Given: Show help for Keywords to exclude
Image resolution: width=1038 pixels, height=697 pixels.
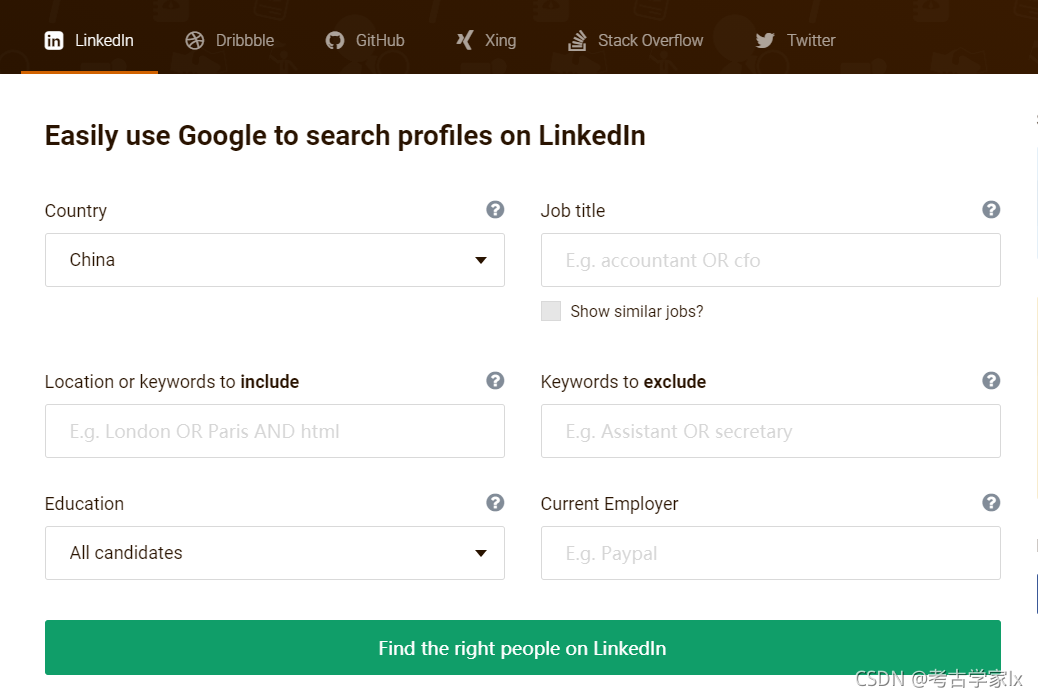Looking at the screenshot, I should click(991, 381).
